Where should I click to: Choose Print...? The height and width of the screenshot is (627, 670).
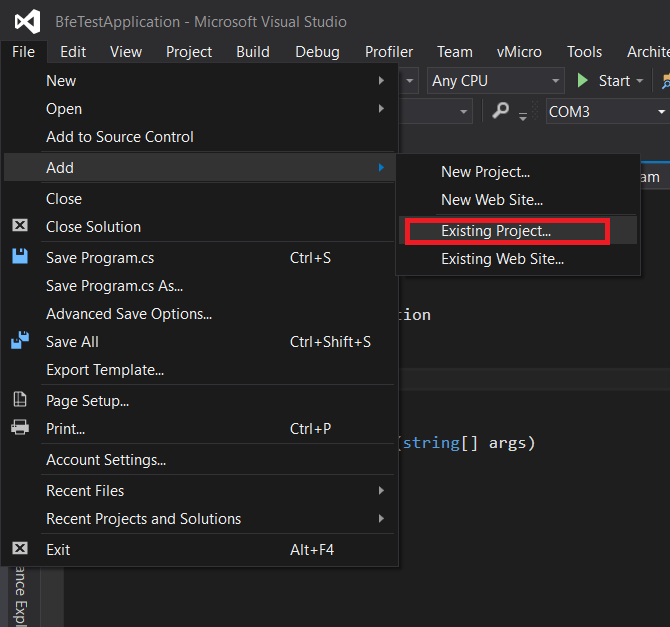point(199,429)
